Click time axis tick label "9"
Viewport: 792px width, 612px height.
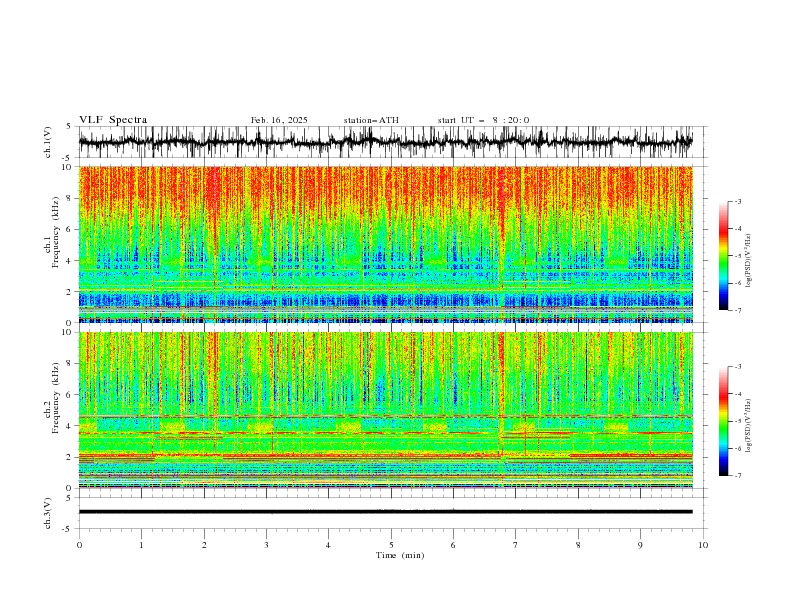coord(640,545)
